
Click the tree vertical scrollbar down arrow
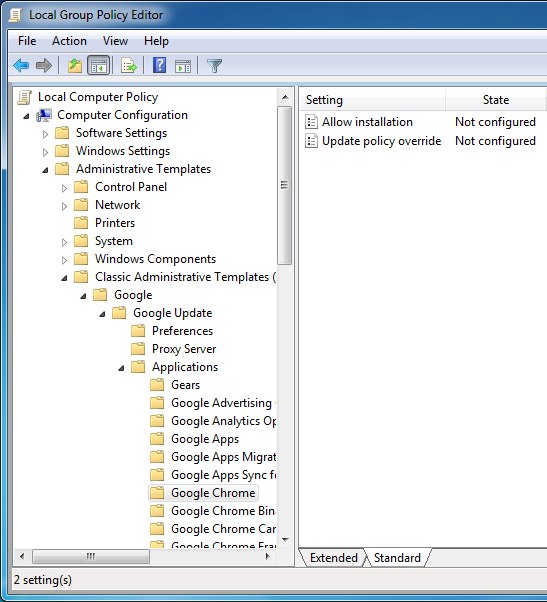coord(285,539)
